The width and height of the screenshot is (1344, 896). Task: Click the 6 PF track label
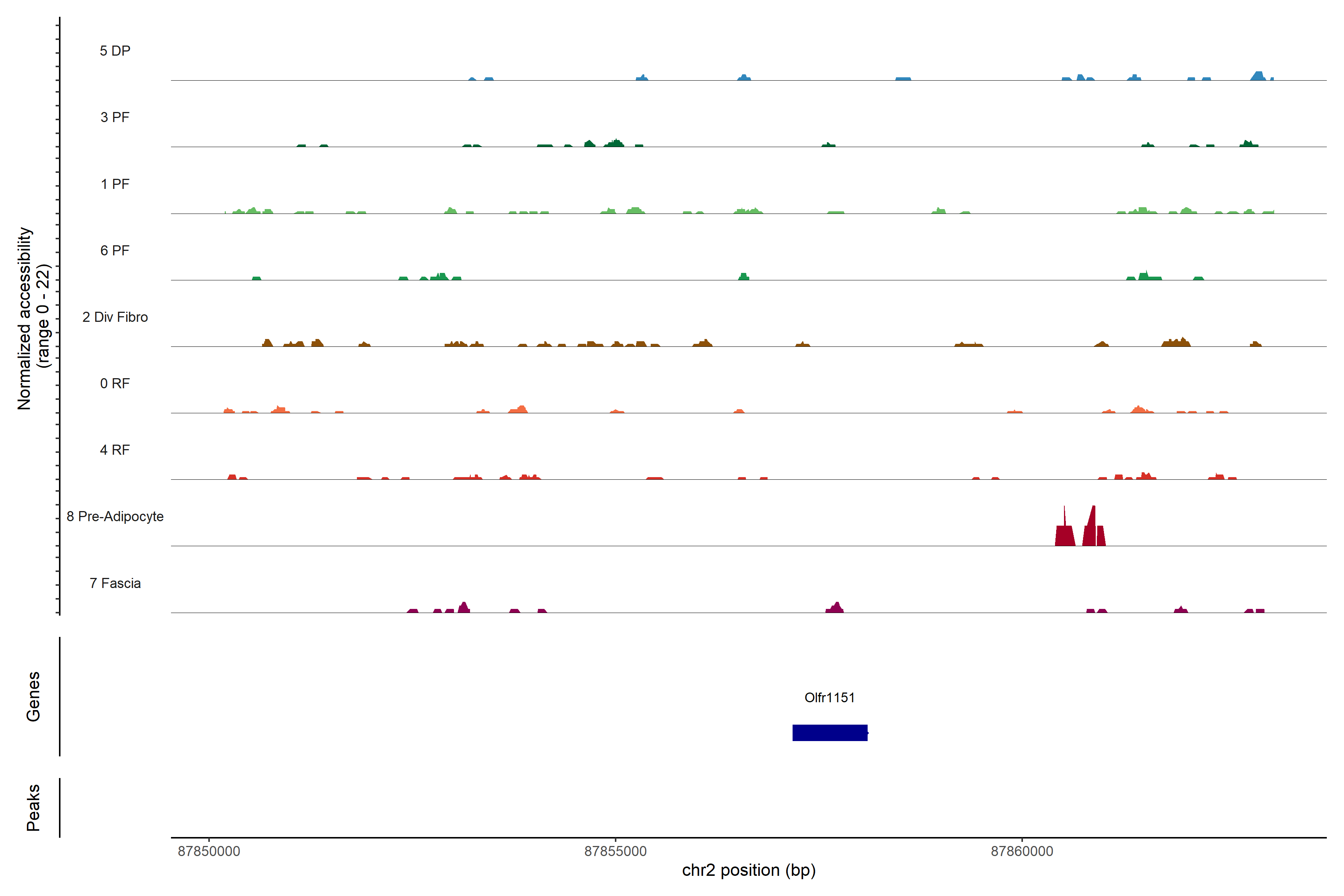click(115, 250)
